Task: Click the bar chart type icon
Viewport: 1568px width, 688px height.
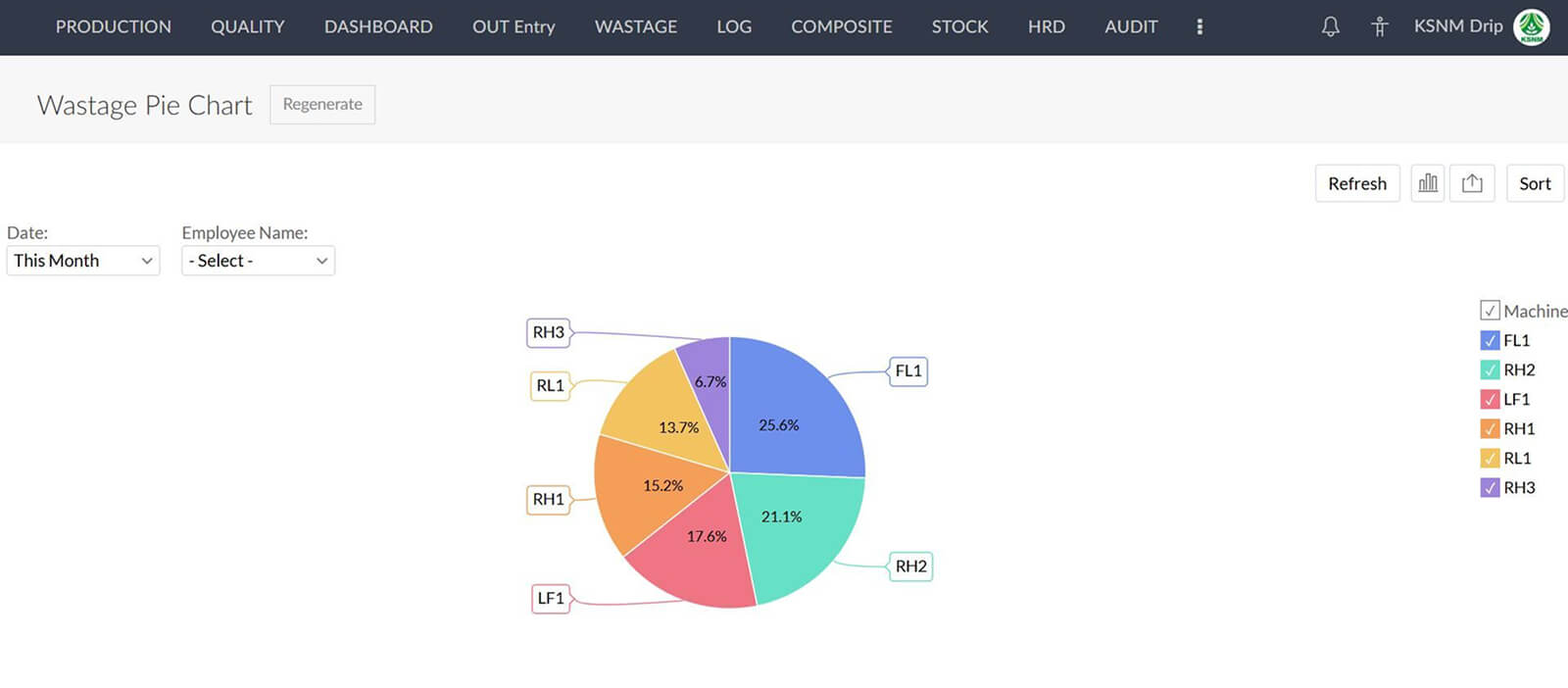Action: click(x=1428, y=183)
